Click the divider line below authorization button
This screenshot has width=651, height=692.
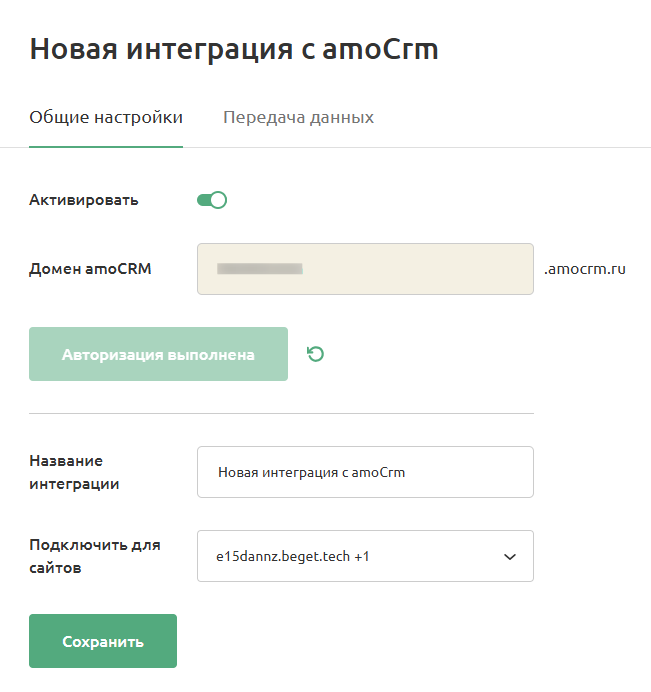click(281, 413)
